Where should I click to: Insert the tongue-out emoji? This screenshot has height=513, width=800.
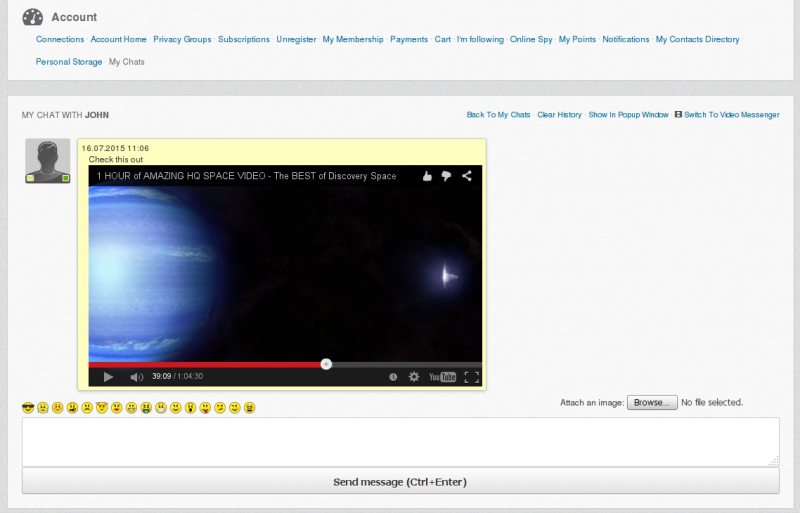coord(205,407)
